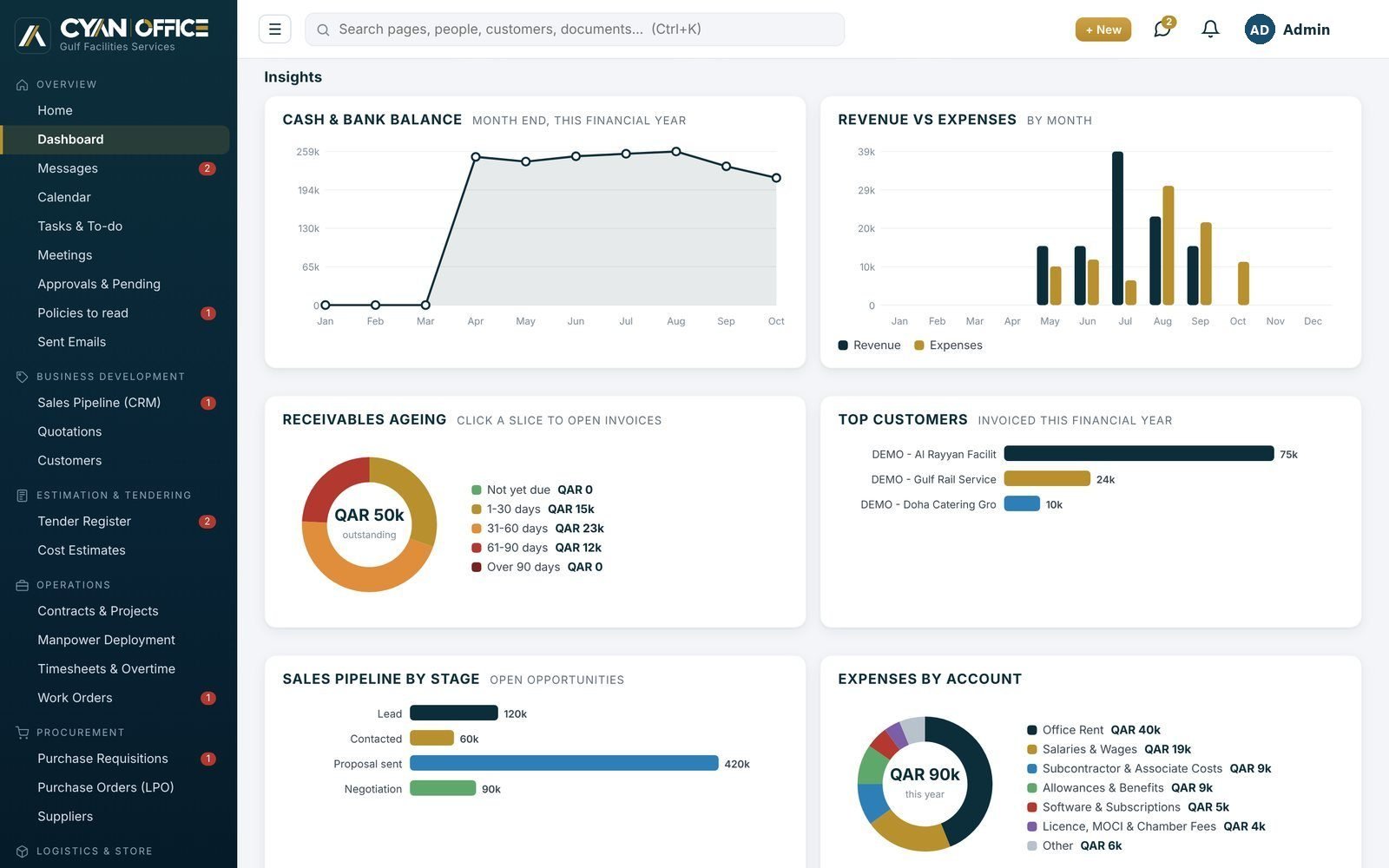
Task: Open Sales Pipeline (CRM)
Action: pyautogui.click(x=115, y=403)
